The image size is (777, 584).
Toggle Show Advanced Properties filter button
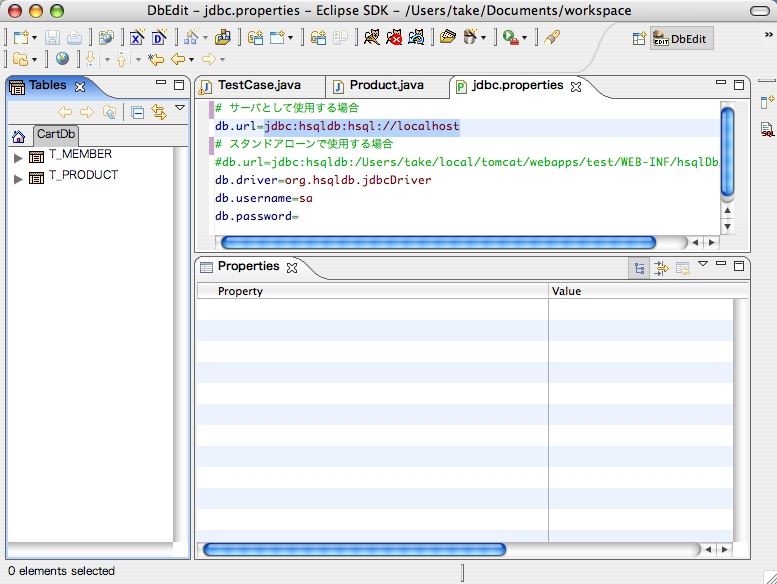click(661, 267)
